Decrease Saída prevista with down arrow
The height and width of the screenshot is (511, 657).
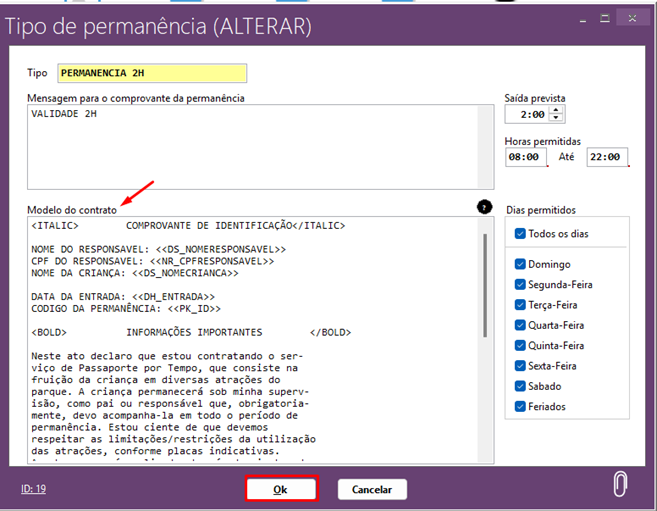pyautogui.click(x=556, y=119)
